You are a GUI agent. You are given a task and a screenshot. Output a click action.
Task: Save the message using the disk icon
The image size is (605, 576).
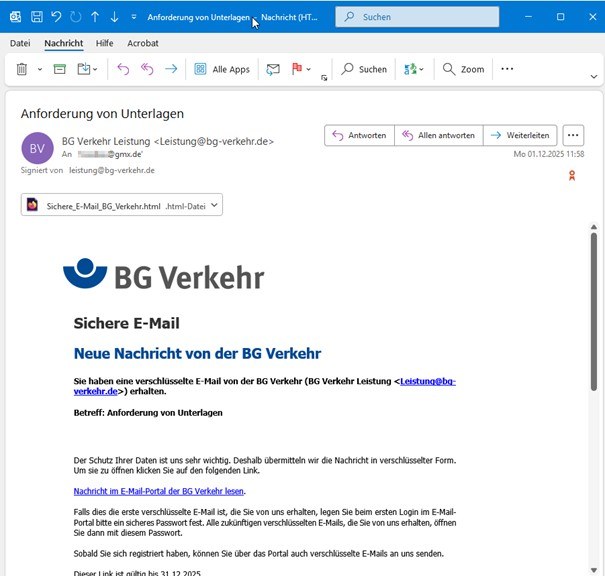[37, 17]
